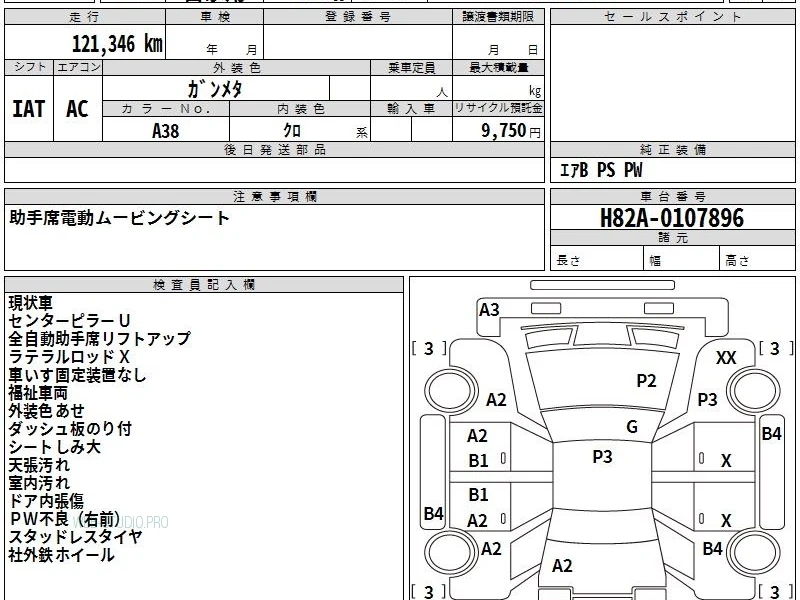
Task: Click the 純正装備 header
Action: tap(672, 150)
